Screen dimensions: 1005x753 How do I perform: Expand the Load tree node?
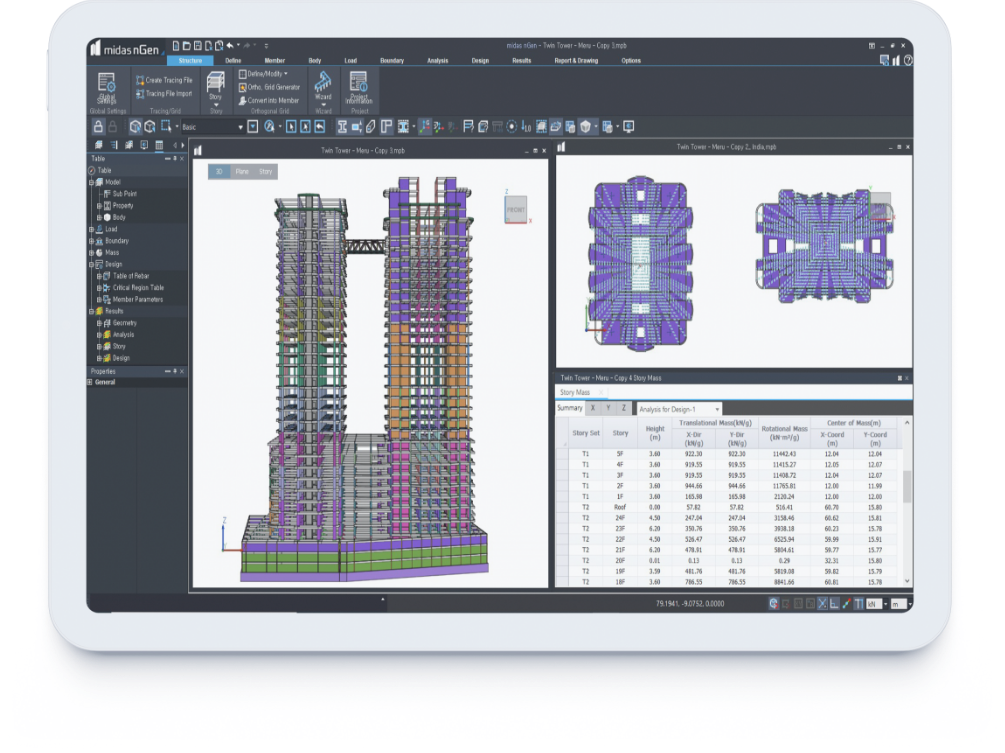[92, 229]
